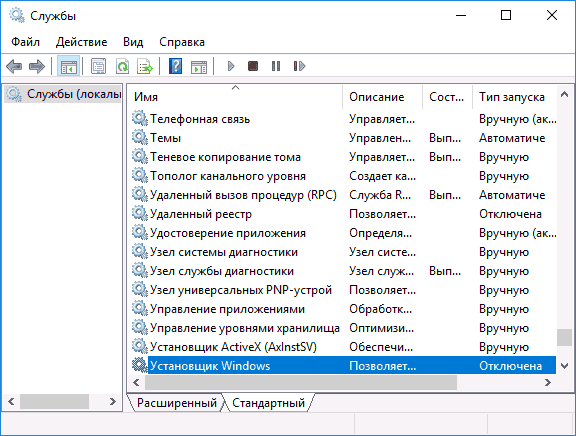The width and height of the screenshot is (576, 436).
Task: Click gear icon of Удаленный реестр
Action: pyautogui.click(x=140, y=214)
